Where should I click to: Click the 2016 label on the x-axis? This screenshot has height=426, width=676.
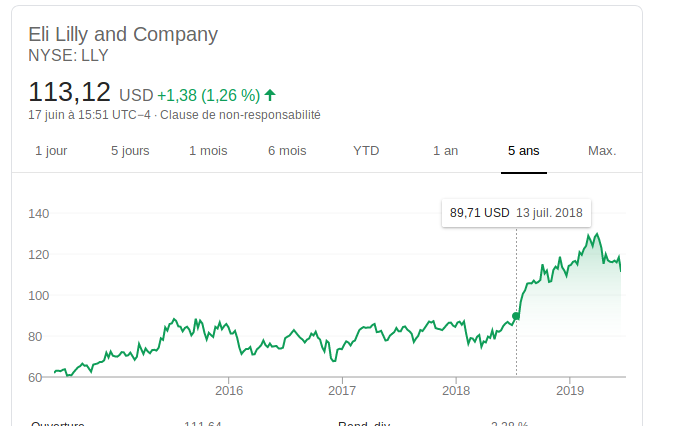click(229, 390)
